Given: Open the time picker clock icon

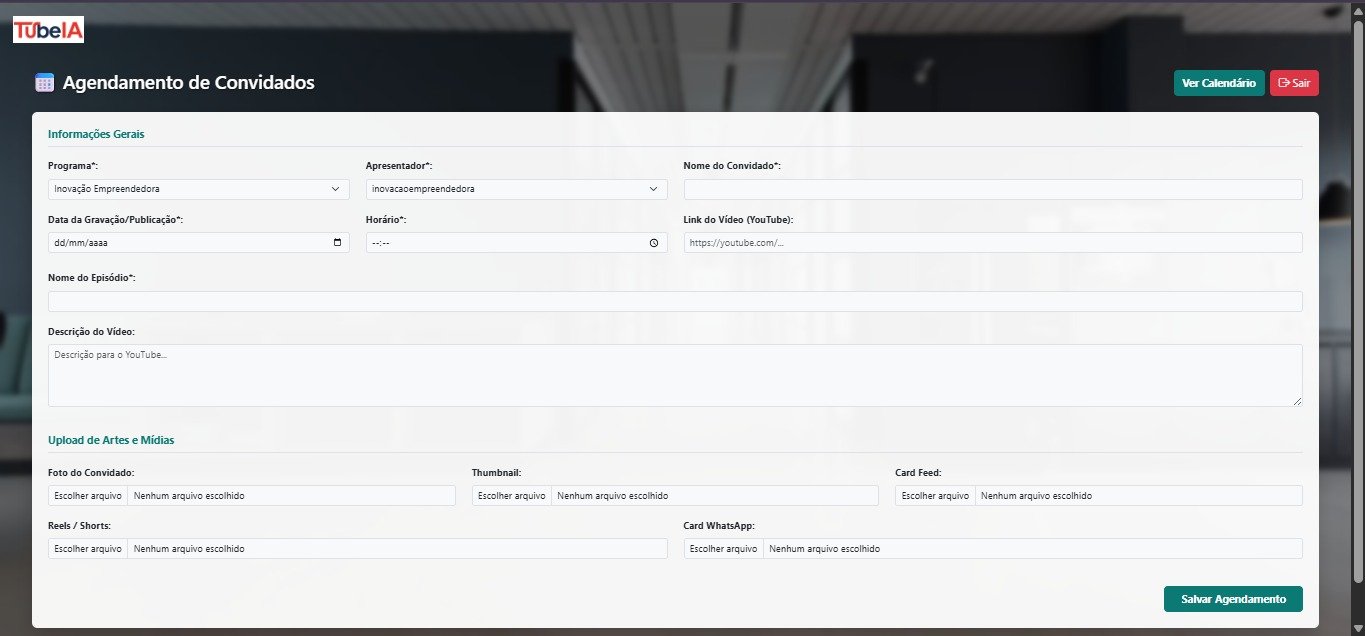Looking at the screenshot, I should click(654, 242).
